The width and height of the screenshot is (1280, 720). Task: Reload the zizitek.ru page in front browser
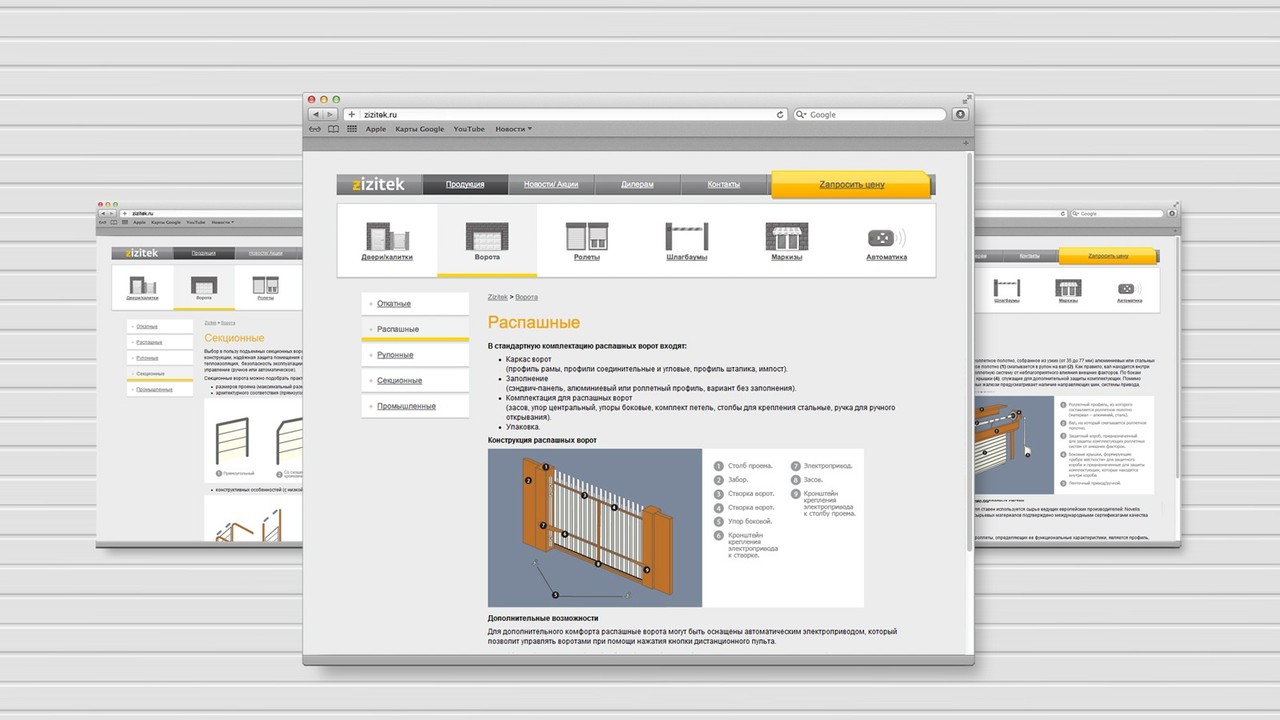780,115
